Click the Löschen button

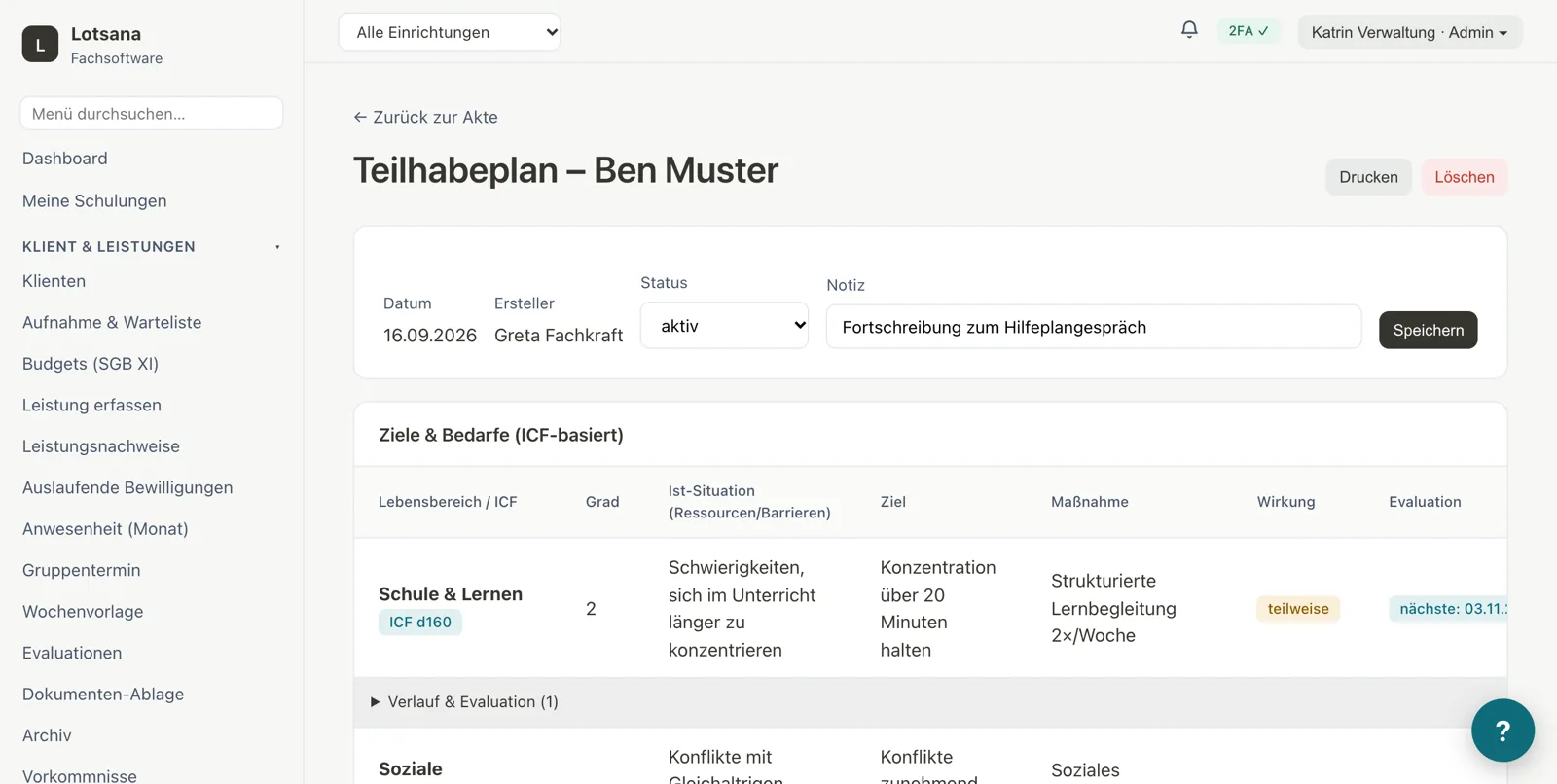pos(1464,177)
